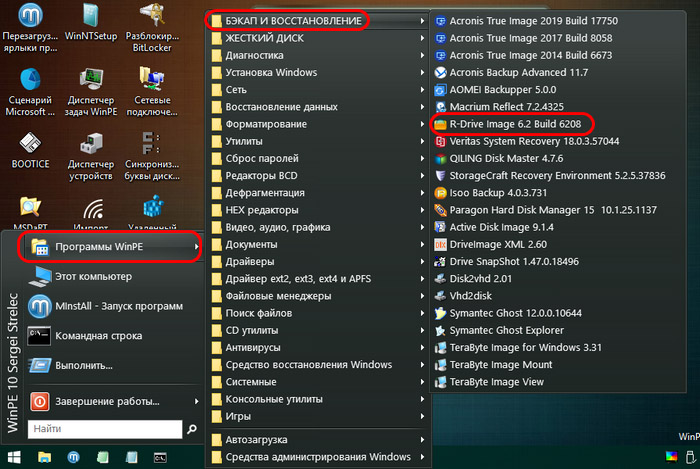The image size is (700, 469).
Task: Expand Восстановление данных submenu
Action: (x=318, y=107)
